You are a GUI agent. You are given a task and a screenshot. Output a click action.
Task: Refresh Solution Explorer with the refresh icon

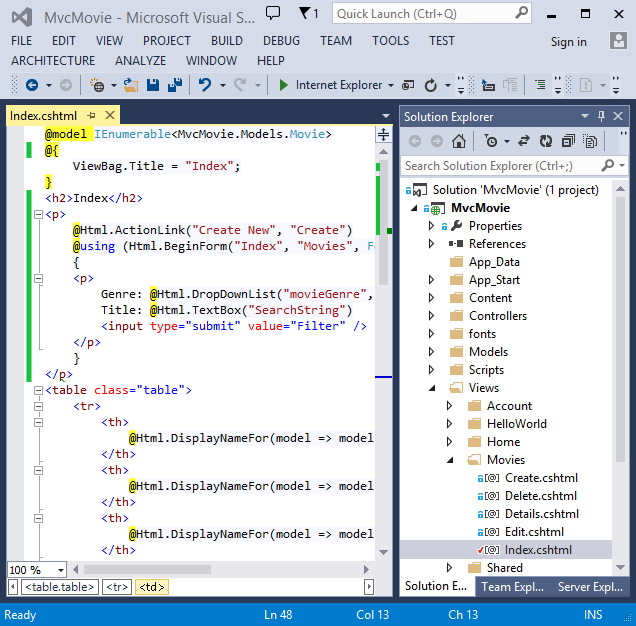(x=546, y=141)
